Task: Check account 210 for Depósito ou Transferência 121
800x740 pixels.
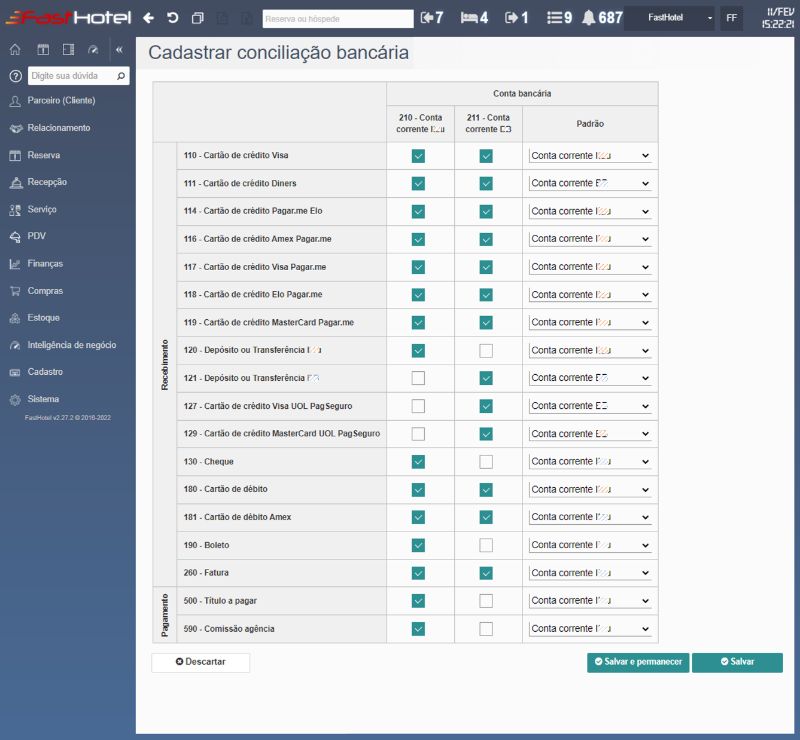Action: pos(418,378)
